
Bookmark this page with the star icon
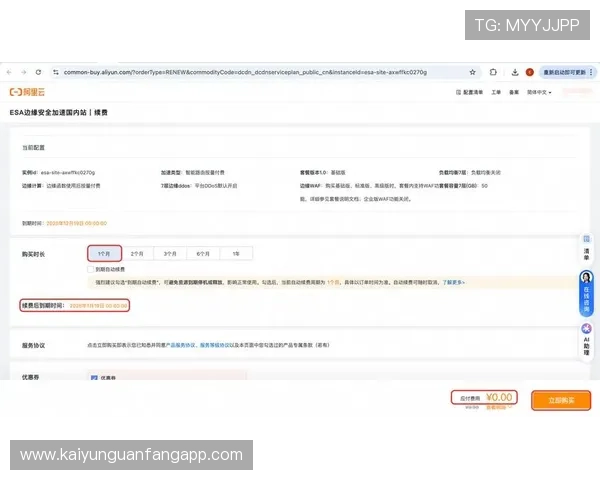[x=473, y=72]
